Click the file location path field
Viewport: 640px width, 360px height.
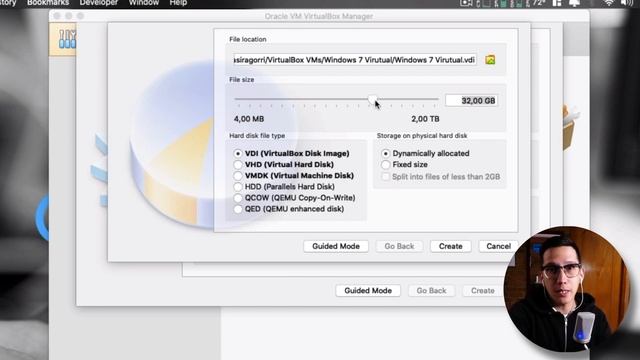click(x=354, y=60)
